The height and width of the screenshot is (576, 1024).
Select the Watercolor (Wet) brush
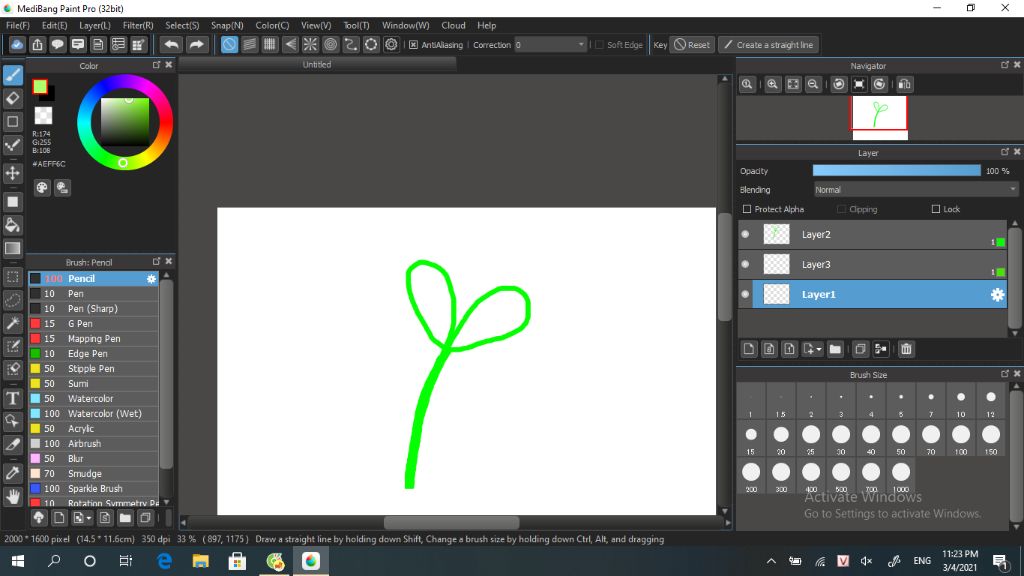93,413
